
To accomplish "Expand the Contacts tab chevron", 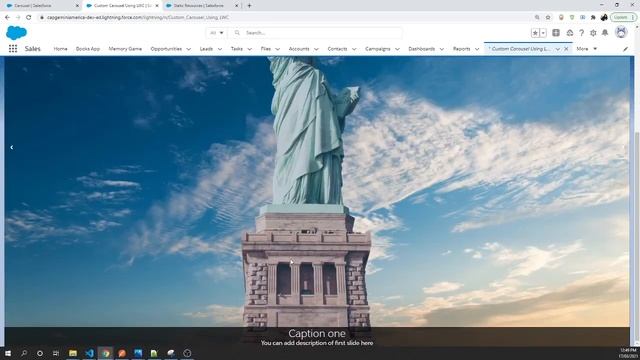I will pos(354,49).
